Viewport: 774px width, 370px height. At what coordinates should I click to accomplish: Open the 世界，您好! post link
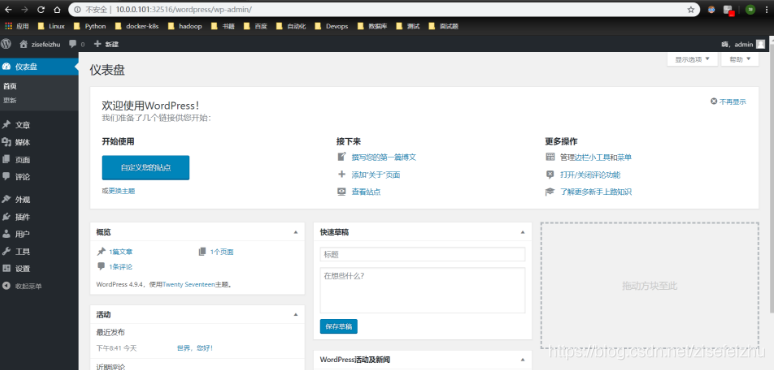point(195,348)
